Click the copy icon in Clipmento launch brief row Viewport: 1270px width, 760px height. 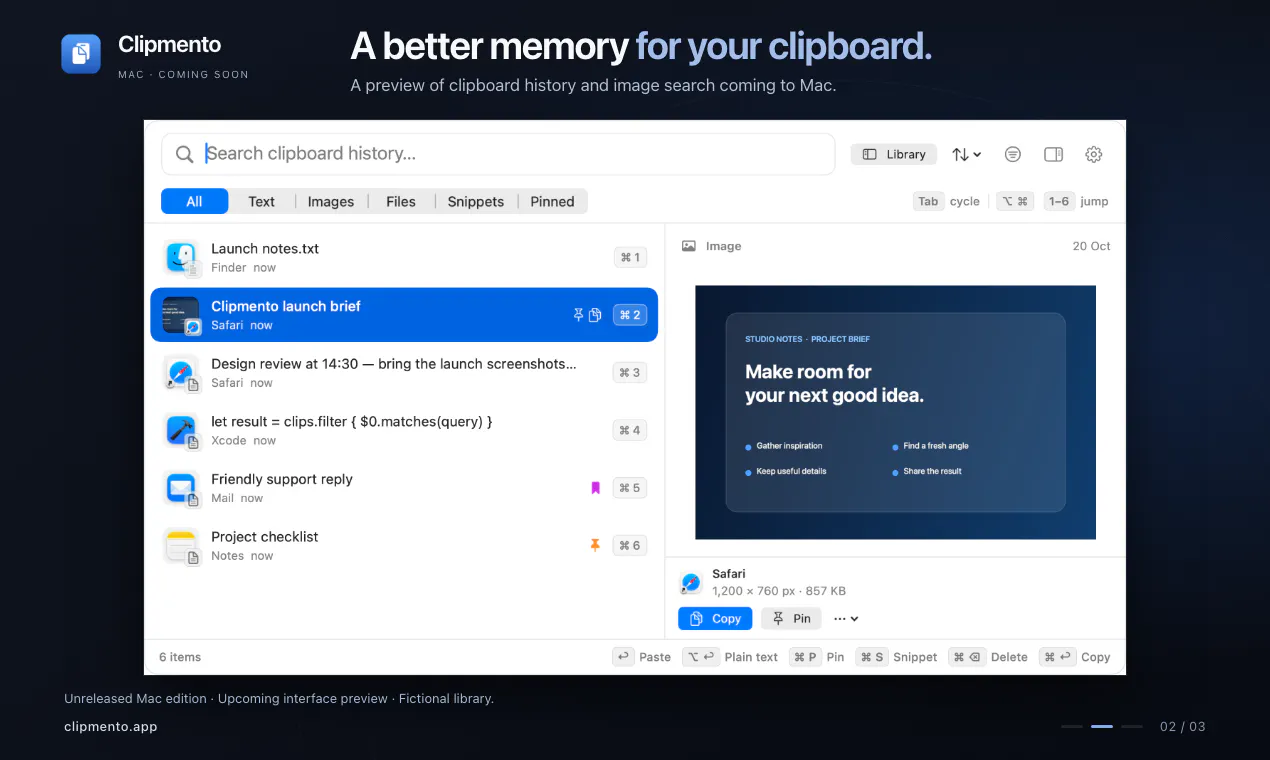(595, 315)
